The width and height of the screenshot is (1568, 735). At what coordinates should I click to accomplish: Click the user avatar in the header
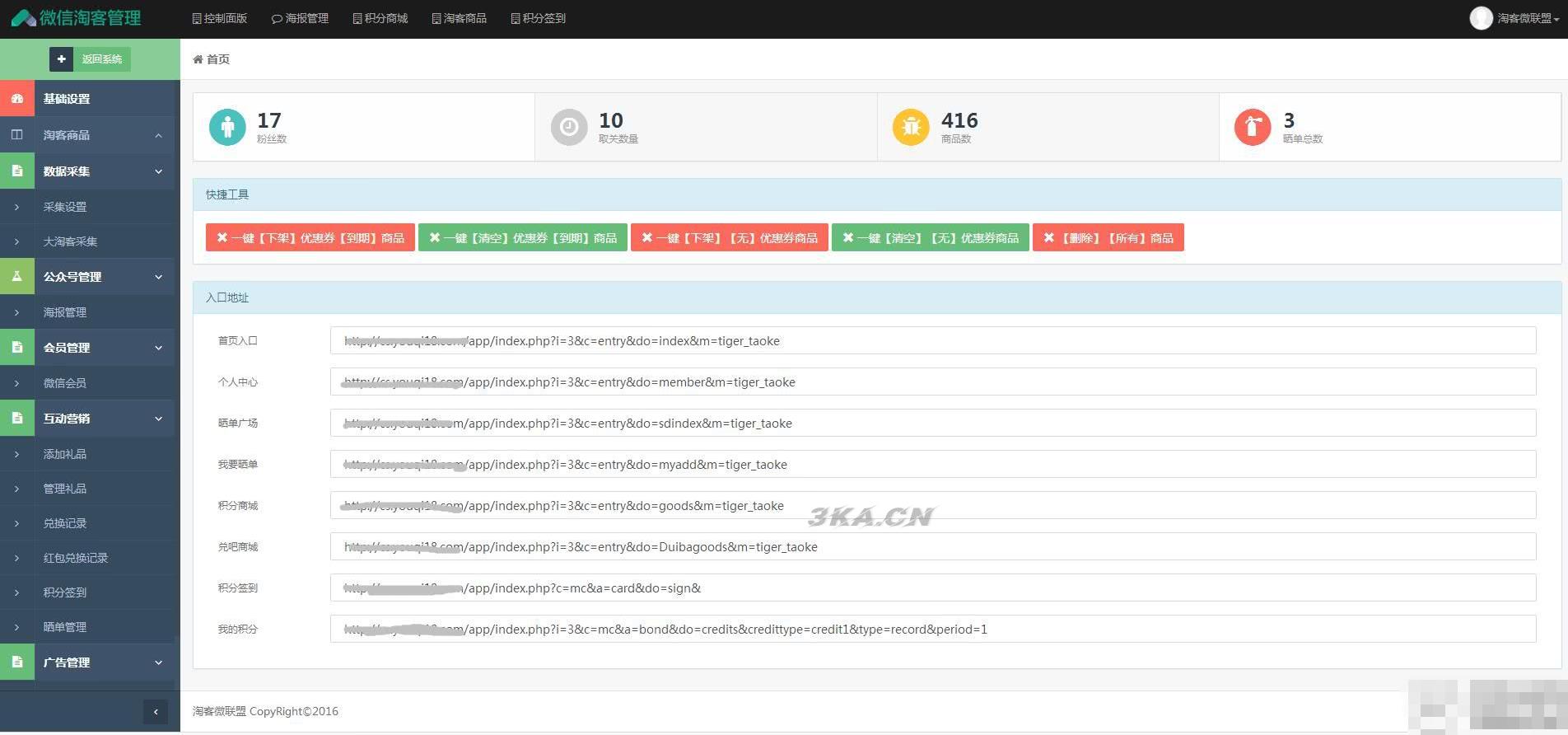pyautogui.click(x=1481, y=18)
